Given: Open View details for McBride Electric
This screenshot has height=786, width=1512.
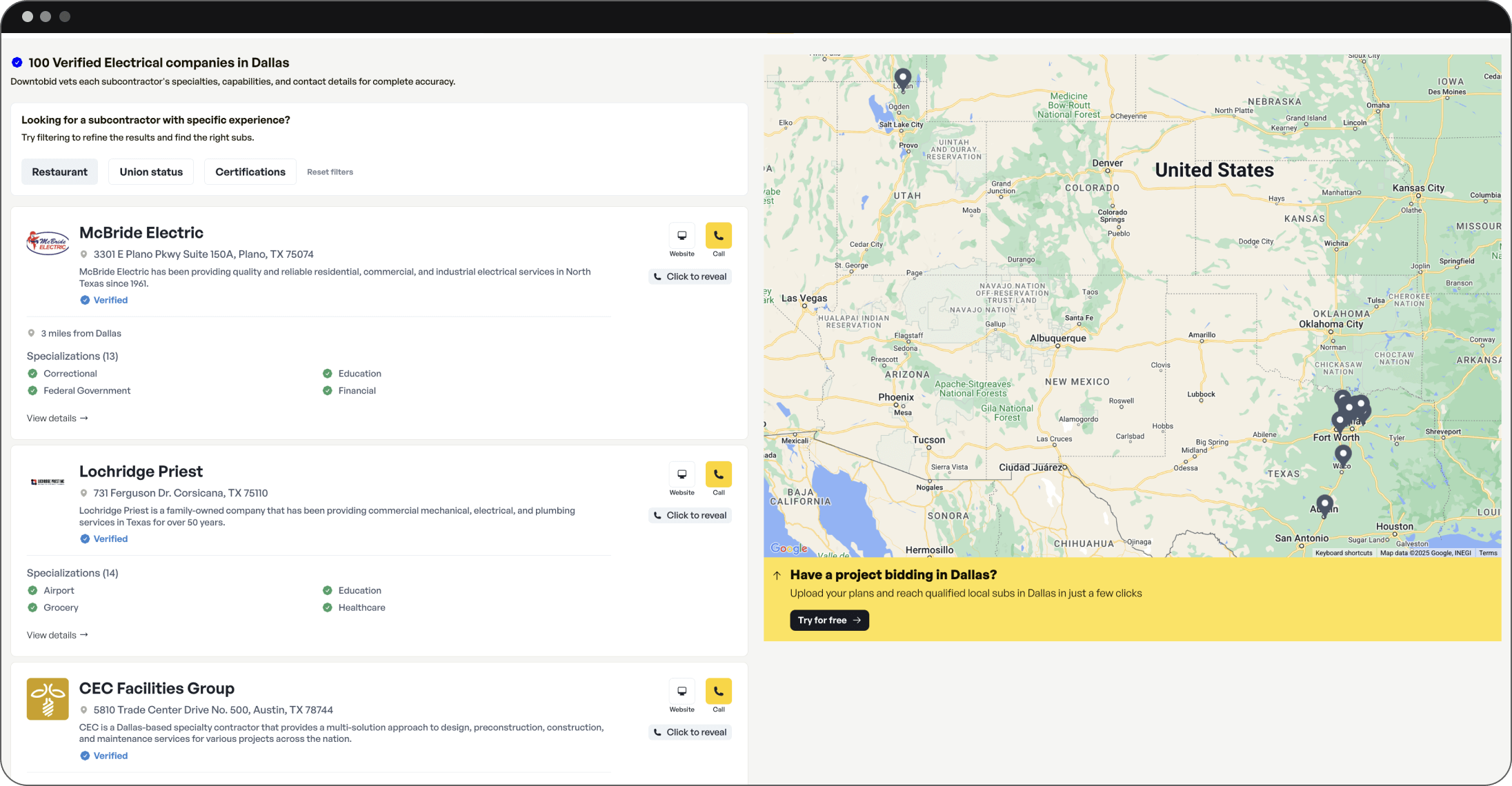Looking at the screenshot, I should 57,418.
